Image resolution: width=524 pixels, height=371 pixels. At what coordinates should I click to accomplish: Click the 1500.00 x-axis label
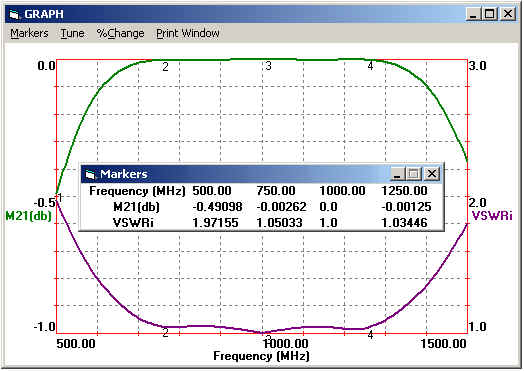click(x=443, y=344)
